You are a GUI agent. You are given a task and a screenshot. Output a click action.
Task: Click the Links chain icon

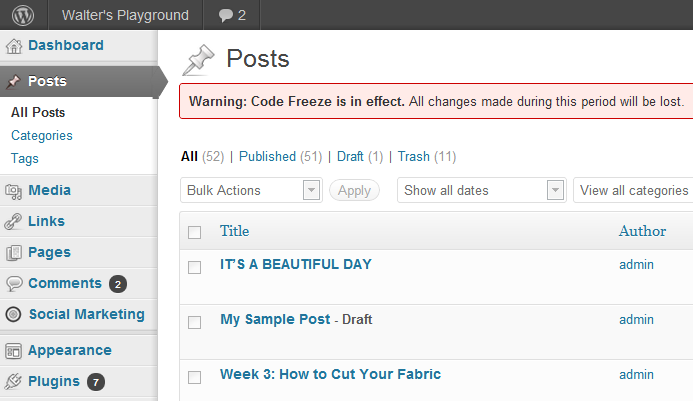(x=13, y=222)
